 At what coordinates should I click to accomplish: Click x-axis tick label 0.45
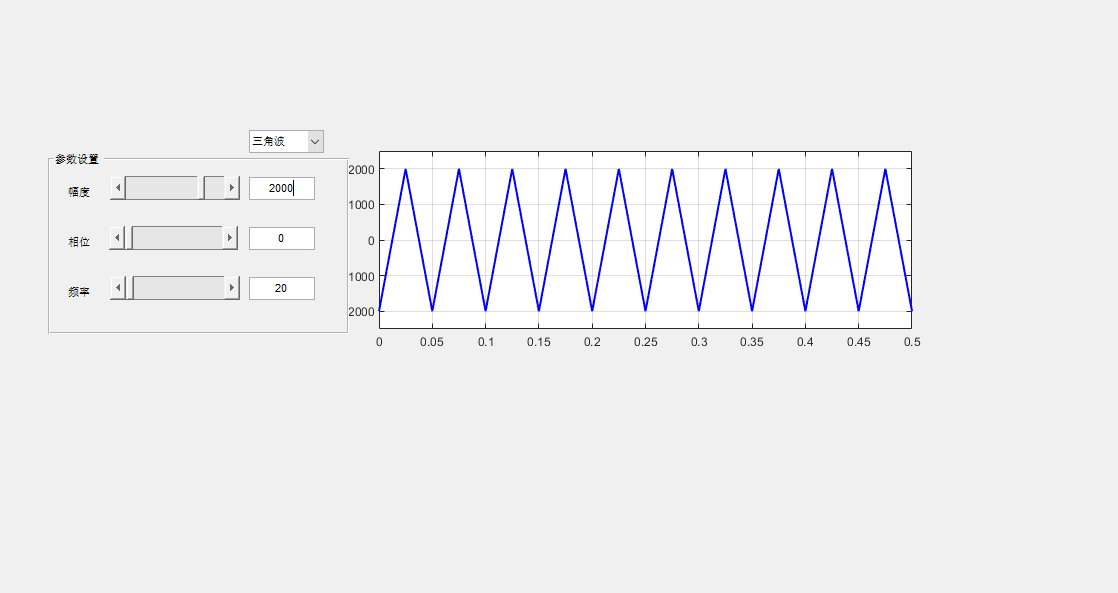(859, 342)
